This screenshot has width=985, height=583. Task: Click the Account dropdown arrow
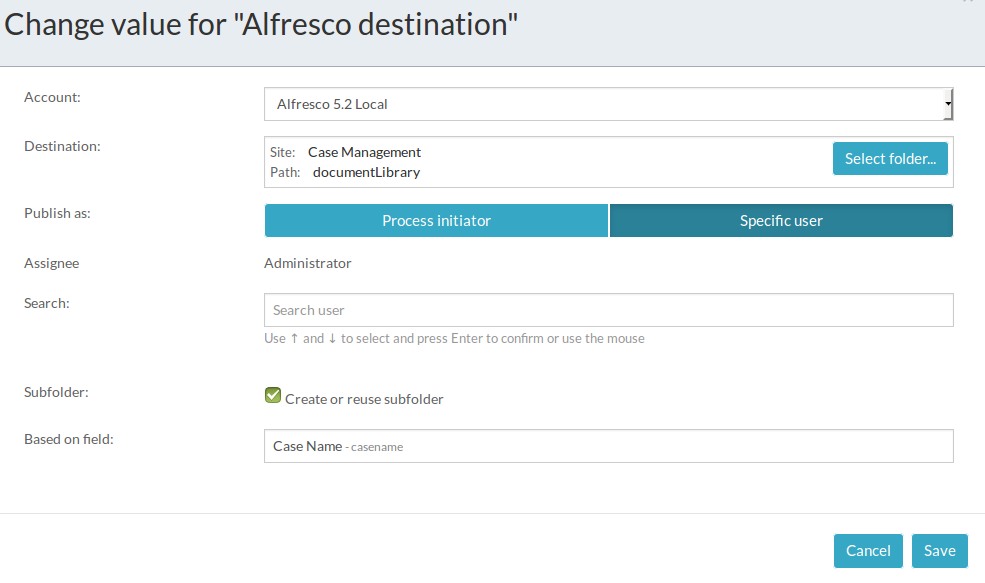[x=947, y=104]
